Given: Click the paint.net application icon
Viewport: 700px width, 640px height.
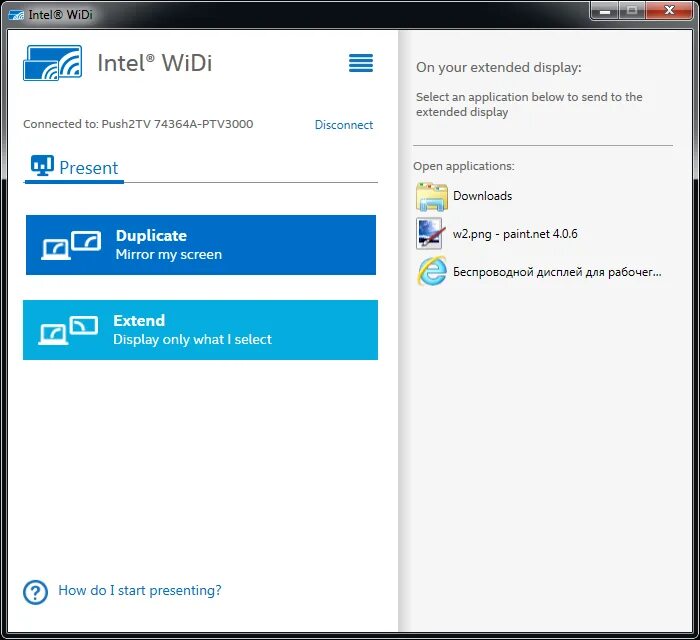Looking at the screenshot, I should click(x=430, y=233).
